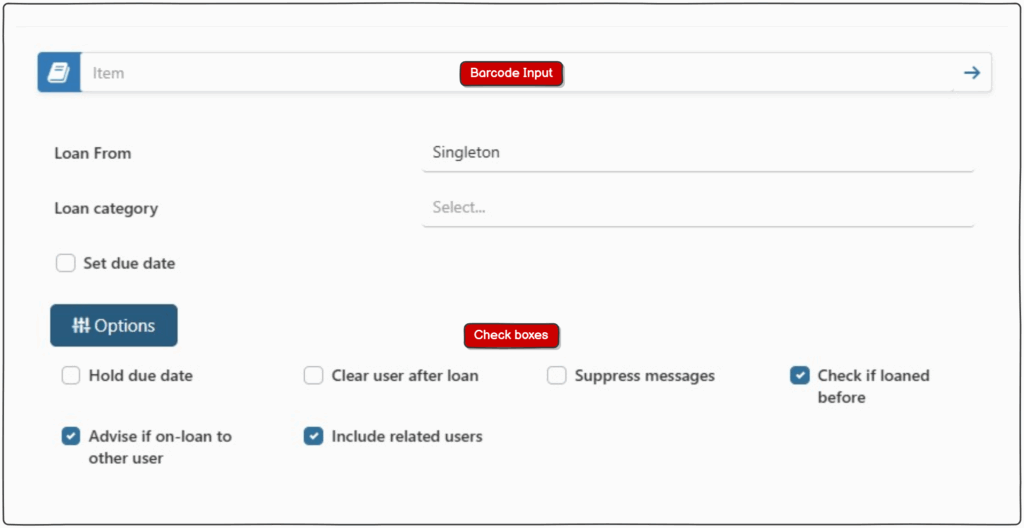Click the 'Suppress messages' label text
This screenshot has width=1024, height=528.
pos(645,376)
